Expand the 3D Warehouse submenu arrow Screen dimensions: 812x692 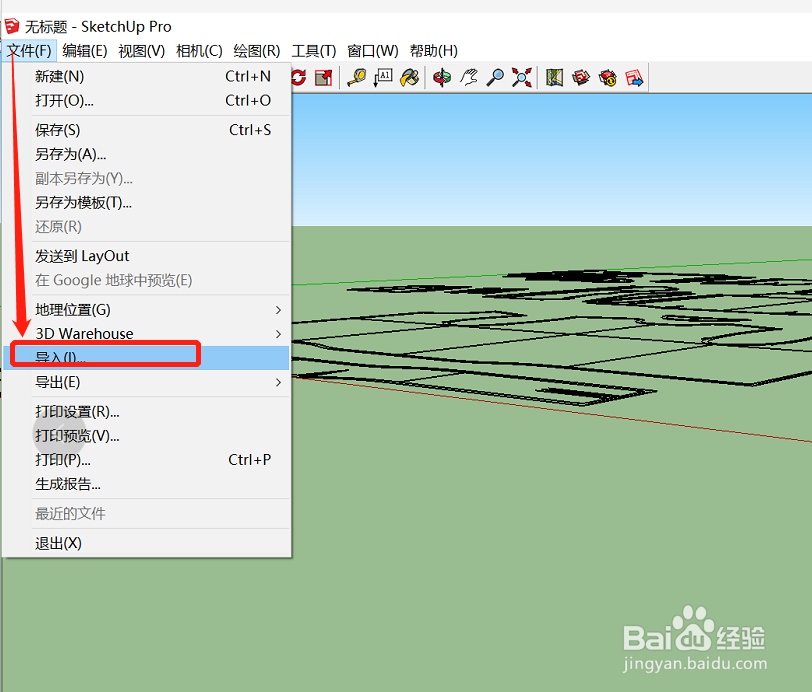pyautogui.click(x=278, y=334)
